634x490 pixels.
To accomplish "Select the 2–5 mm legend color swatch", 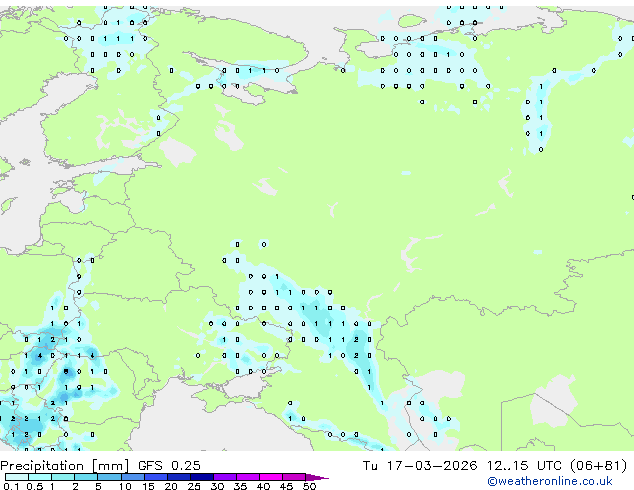I will 86,477.
